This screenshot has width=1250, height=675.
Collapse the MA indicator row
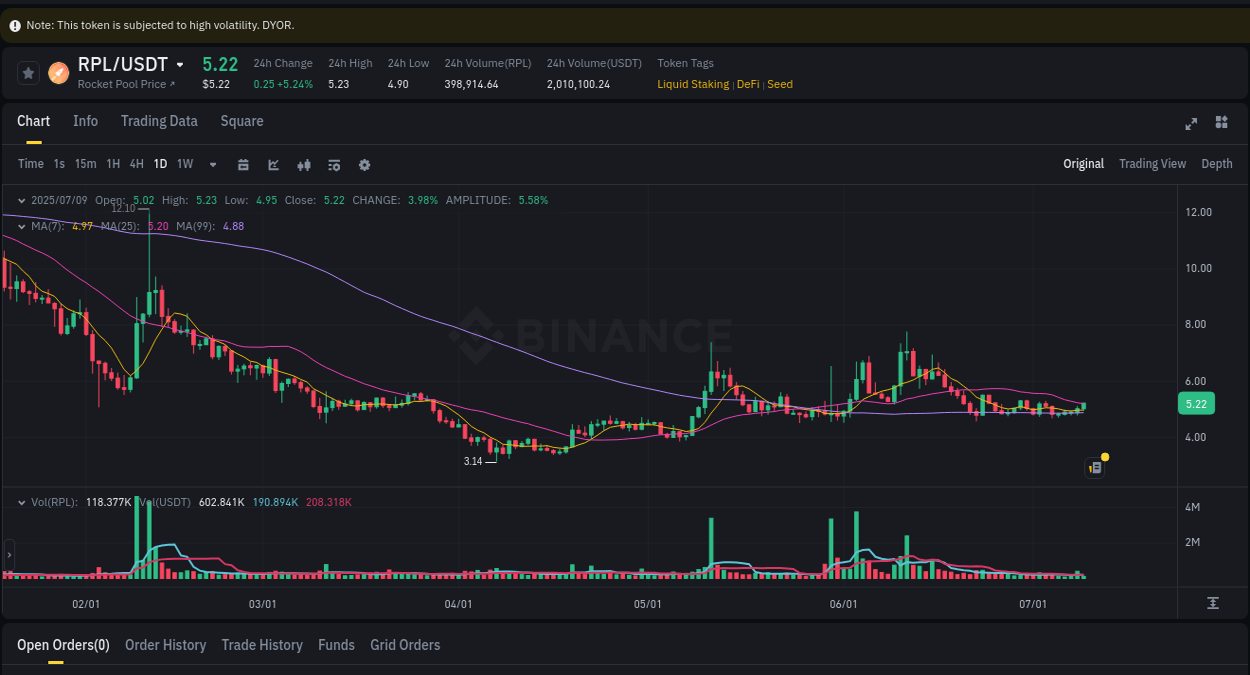pyautogui.click(x=21, y=226)
